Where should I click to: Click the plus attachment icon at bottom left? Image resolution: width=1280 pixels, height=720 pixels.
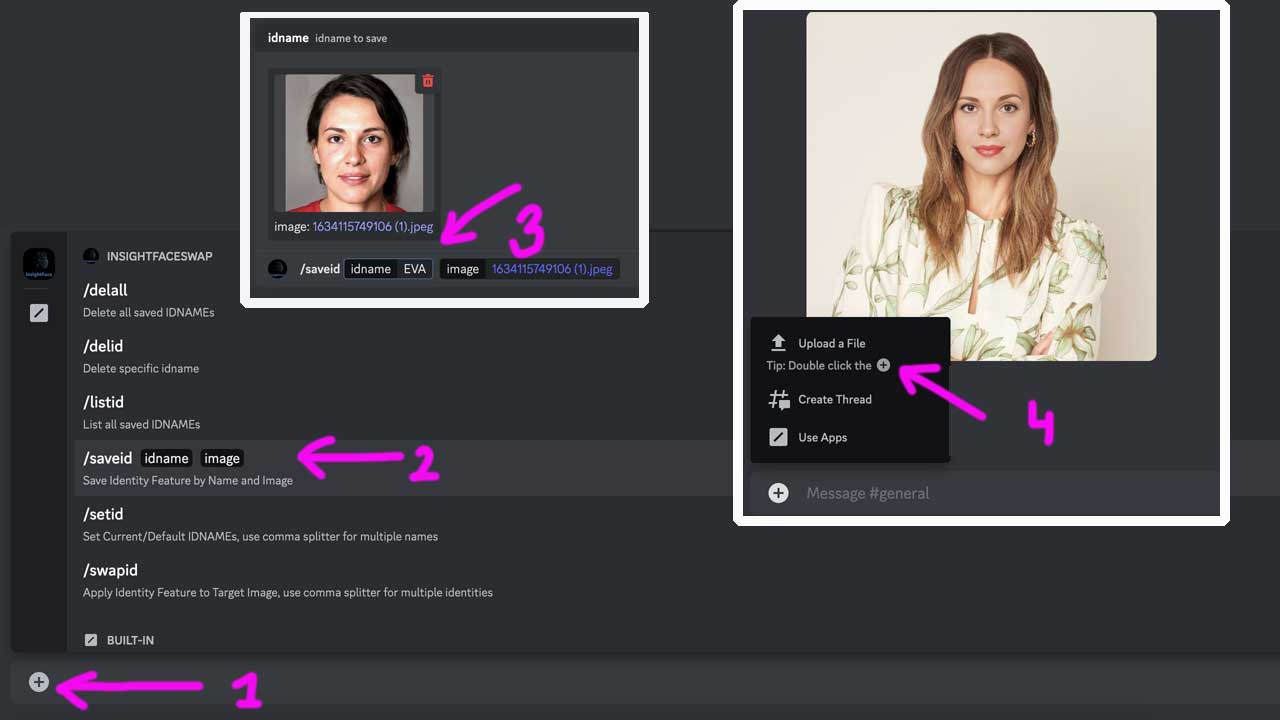[38, 682]
